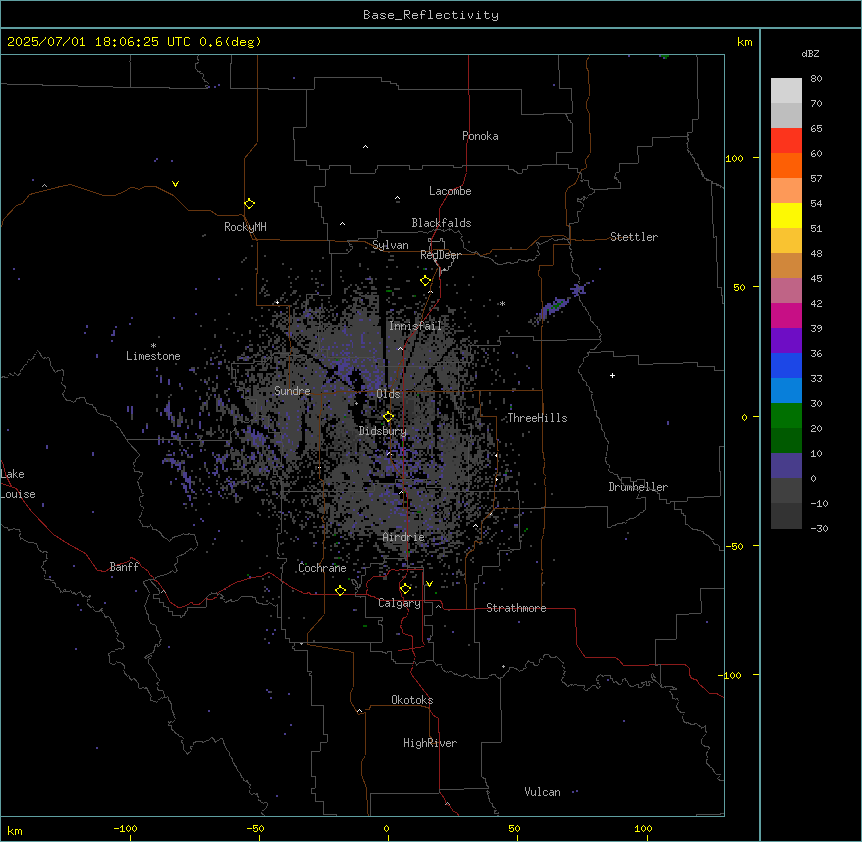Click the Banff town label
Screen dimensions: 862x842
point(124,567)
